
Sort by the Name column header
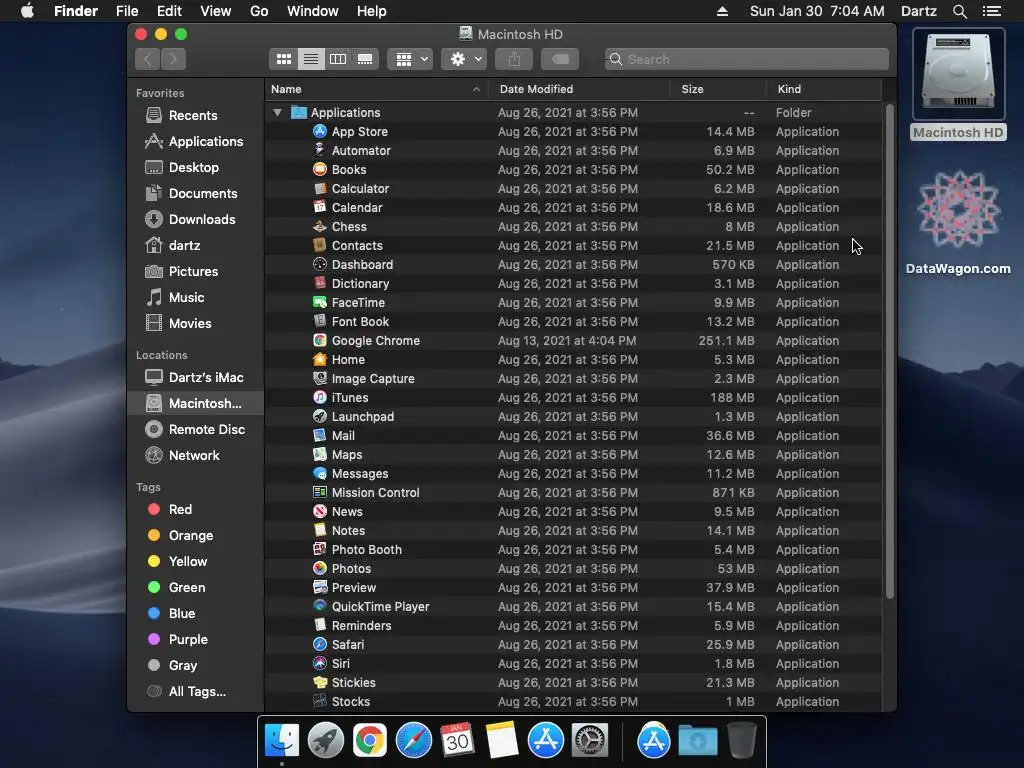(376, 89)
